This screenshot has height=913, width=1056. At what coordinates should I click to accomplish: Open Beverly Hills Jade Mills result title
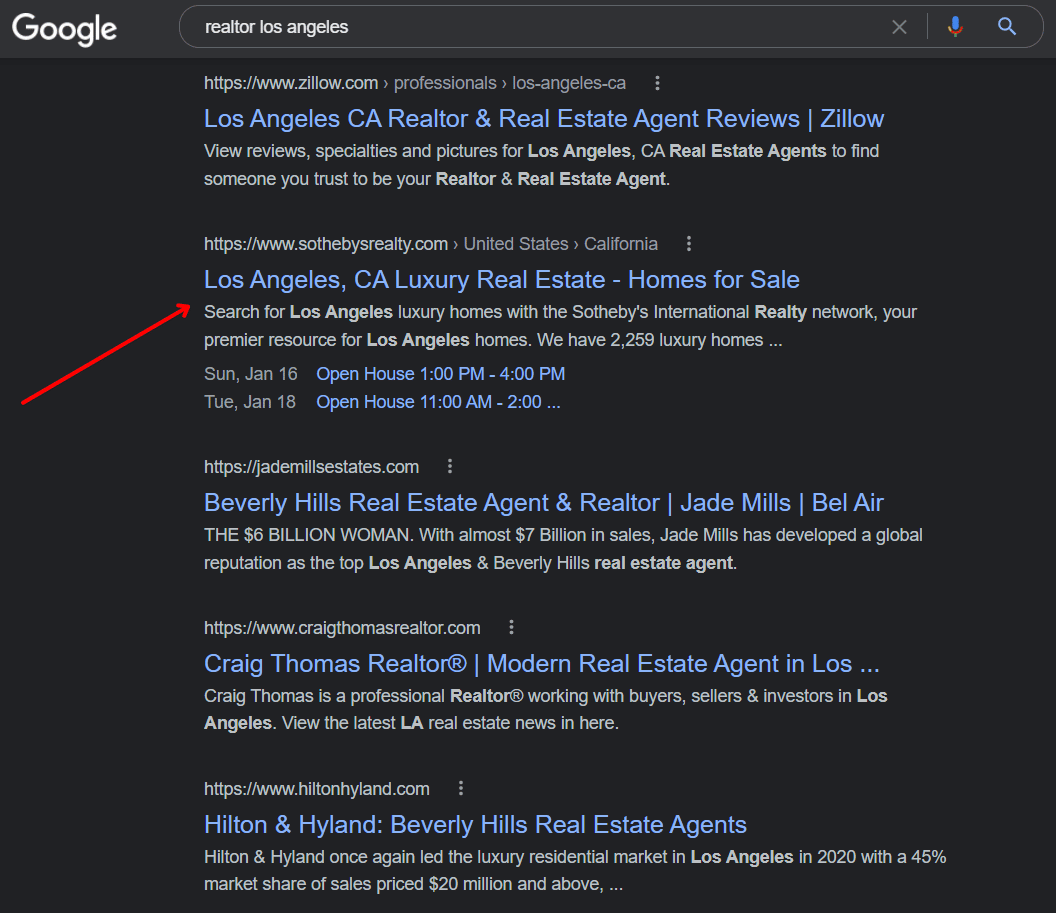[x=543, y=502]
